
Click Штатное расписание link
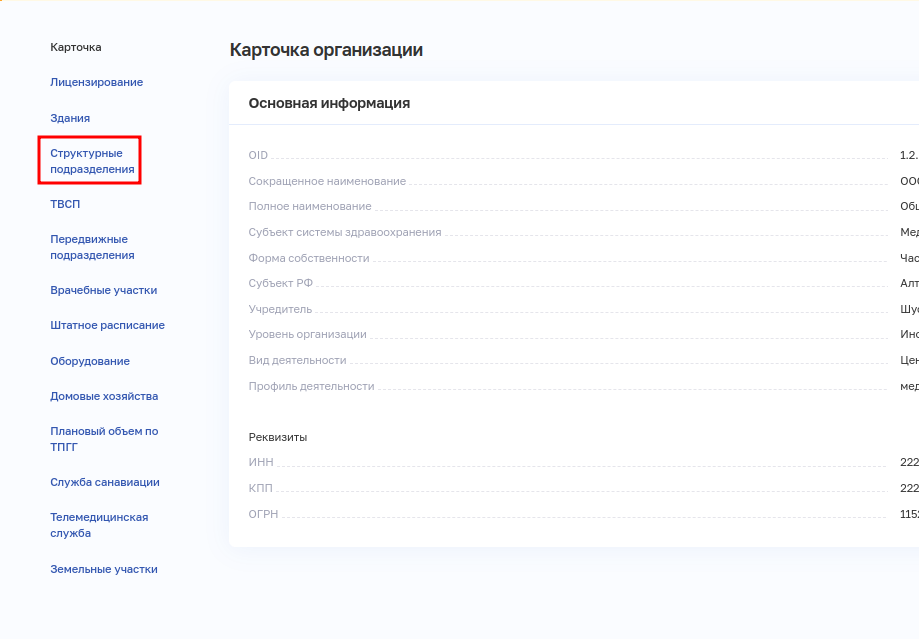pyautogui.click(x=107, y=325)
